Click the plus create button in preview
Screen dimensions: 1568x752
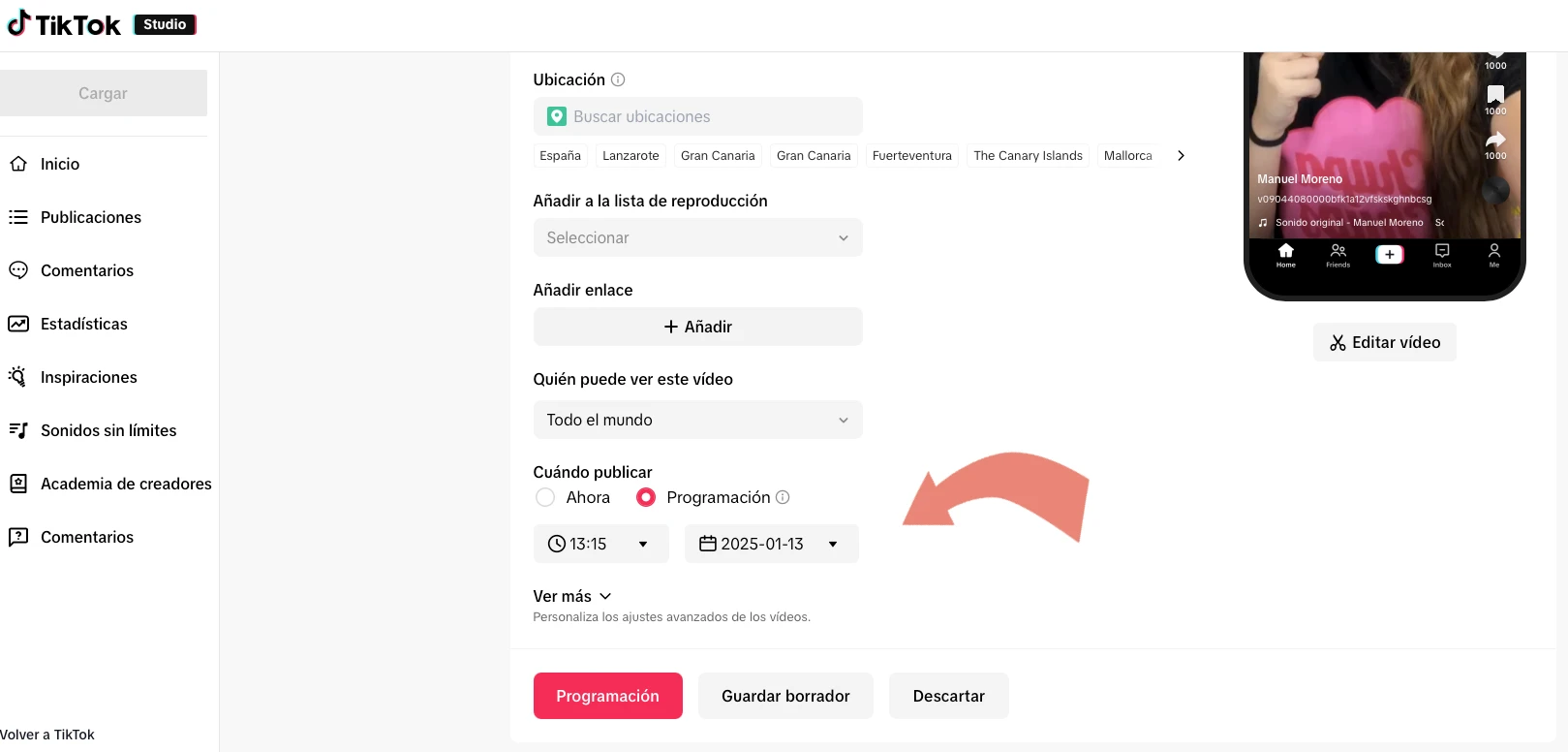pyautogui.click(x=1390, y=254)
